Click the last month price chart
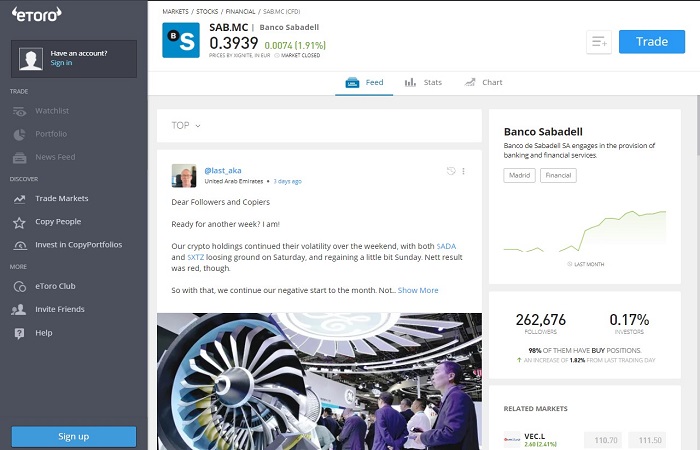This screenshot has width=700, height=450. (585, 232)
